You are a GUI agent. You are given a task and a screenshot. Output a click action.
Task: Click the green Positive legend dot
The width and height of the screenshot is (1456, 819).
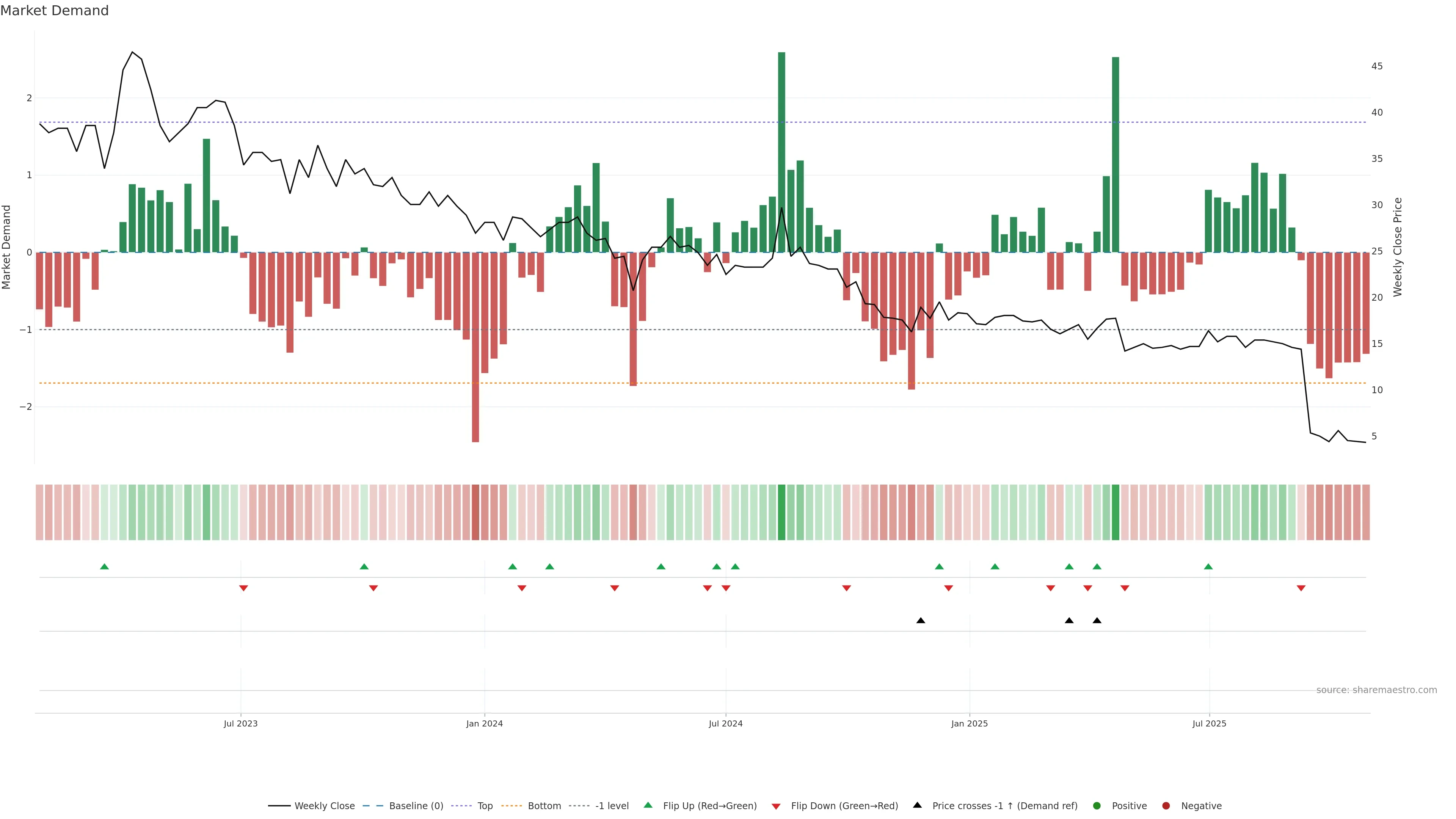point(1097,805)
